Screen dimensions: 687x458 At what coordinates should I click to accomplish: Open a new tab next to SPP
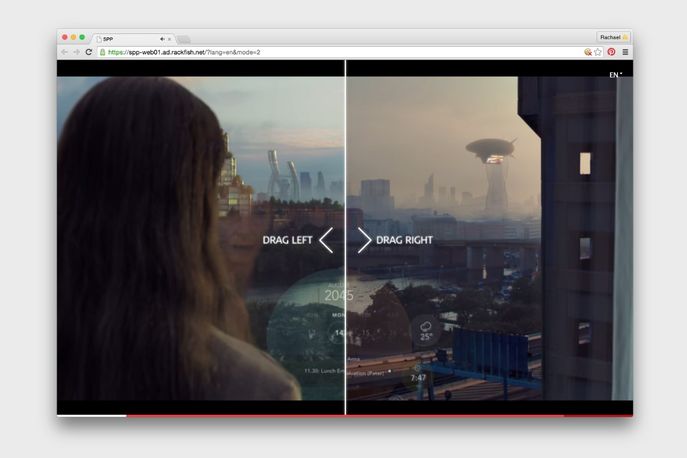click(184, 38)
